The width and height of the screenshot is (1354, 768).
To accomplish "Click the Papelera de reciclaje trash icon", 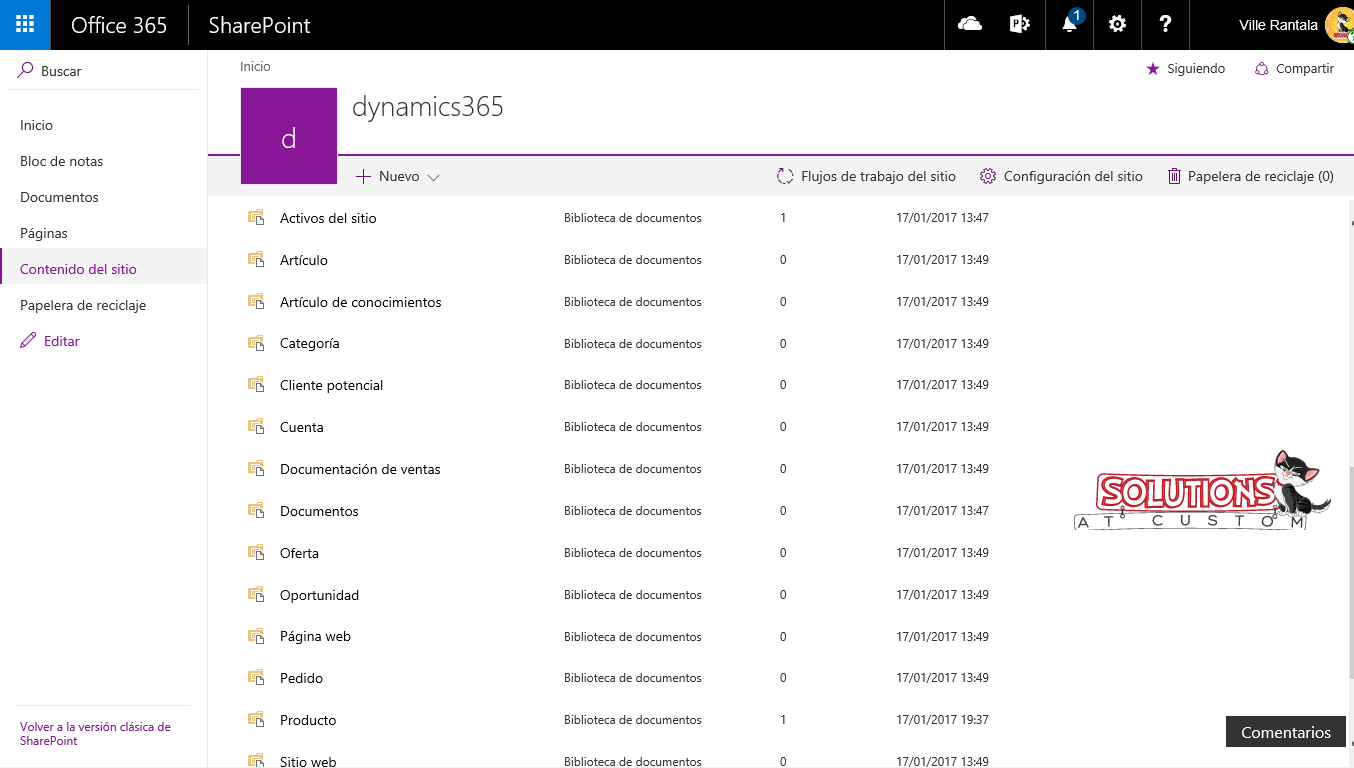I will pyautogui.click(x=1174, y=176).
